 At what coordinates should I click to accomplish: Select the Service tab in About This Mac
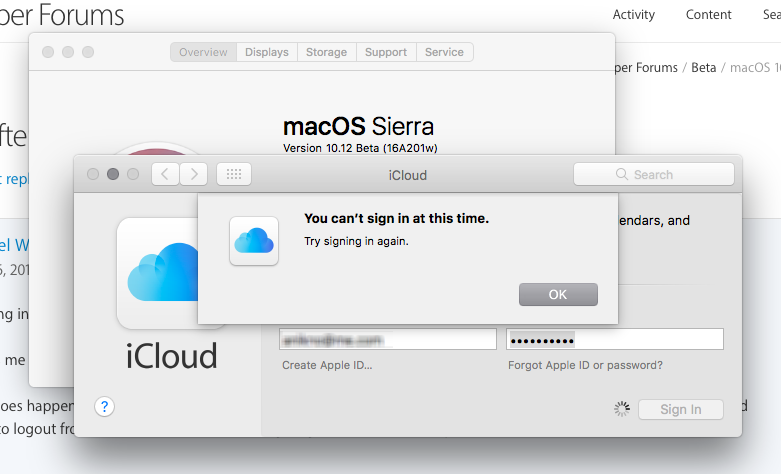click(444, 52)
